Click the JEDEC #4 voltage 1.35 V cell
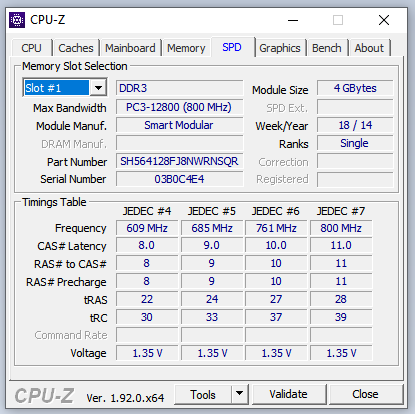Image resolution: width=415 pixels, height=414 pixels. [x=147, y=353]
